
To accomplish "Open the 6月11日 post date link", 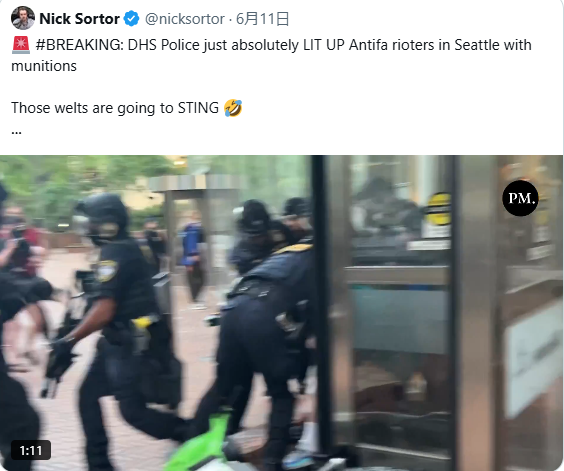I will tap(262, 19).
